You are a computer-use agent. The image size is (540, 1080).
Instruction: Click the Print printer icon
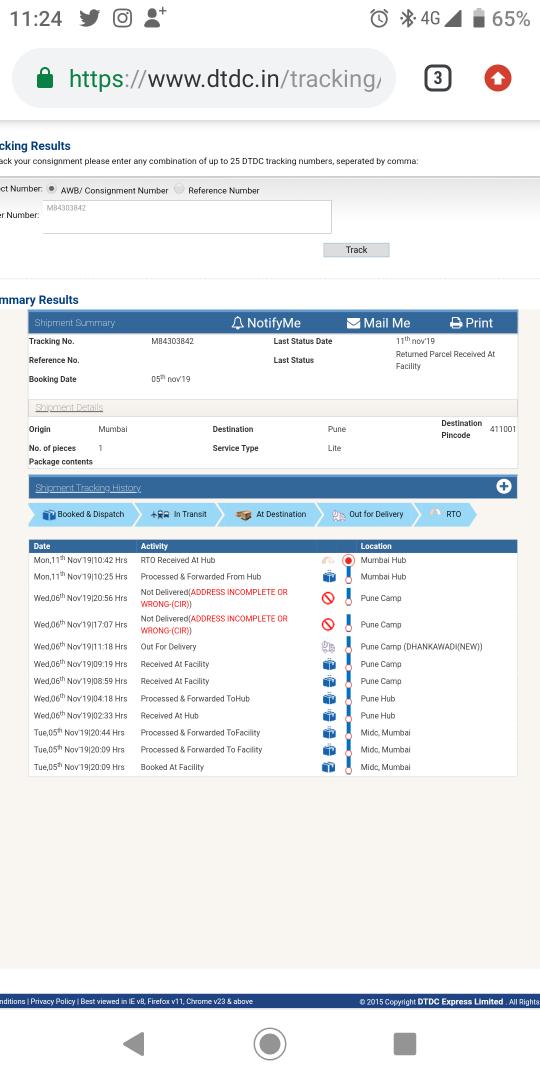(456, 323)
